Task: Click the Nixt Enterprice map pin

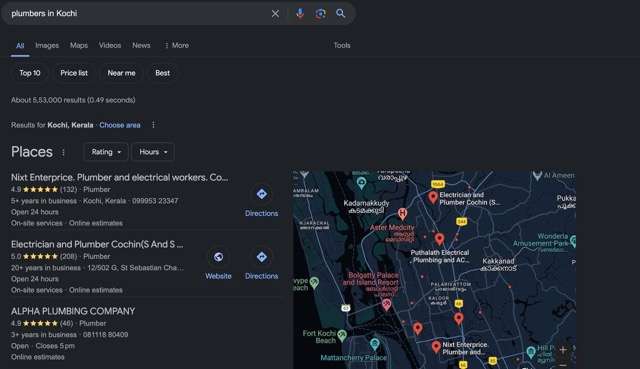Action: (436, 347)
